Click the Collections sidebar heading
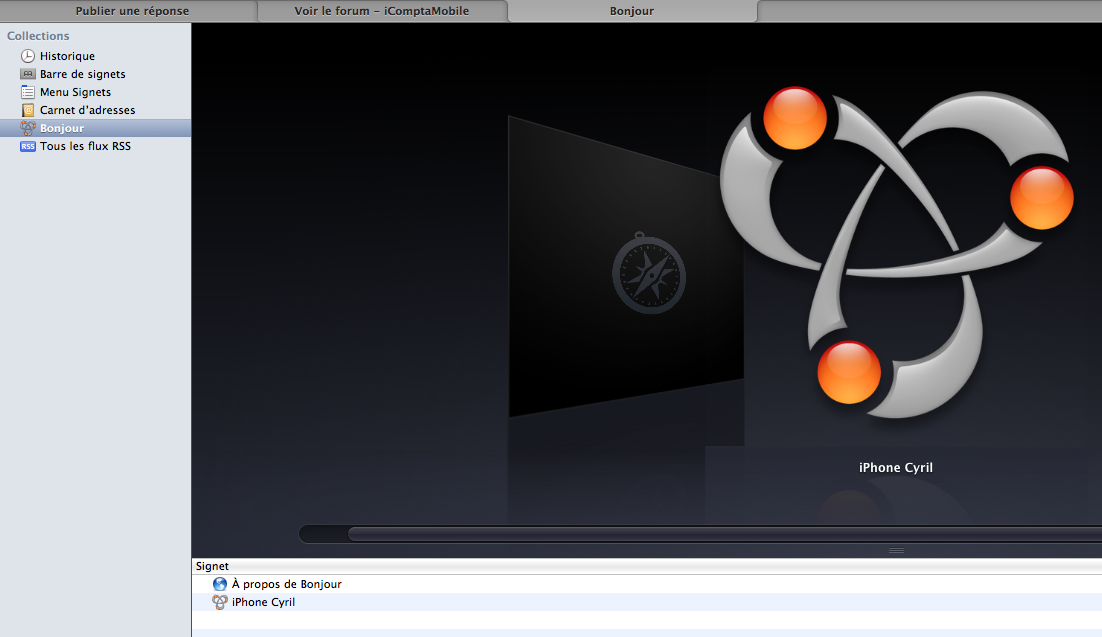Viewport: 1102px width, 637px height. (38, 36)
